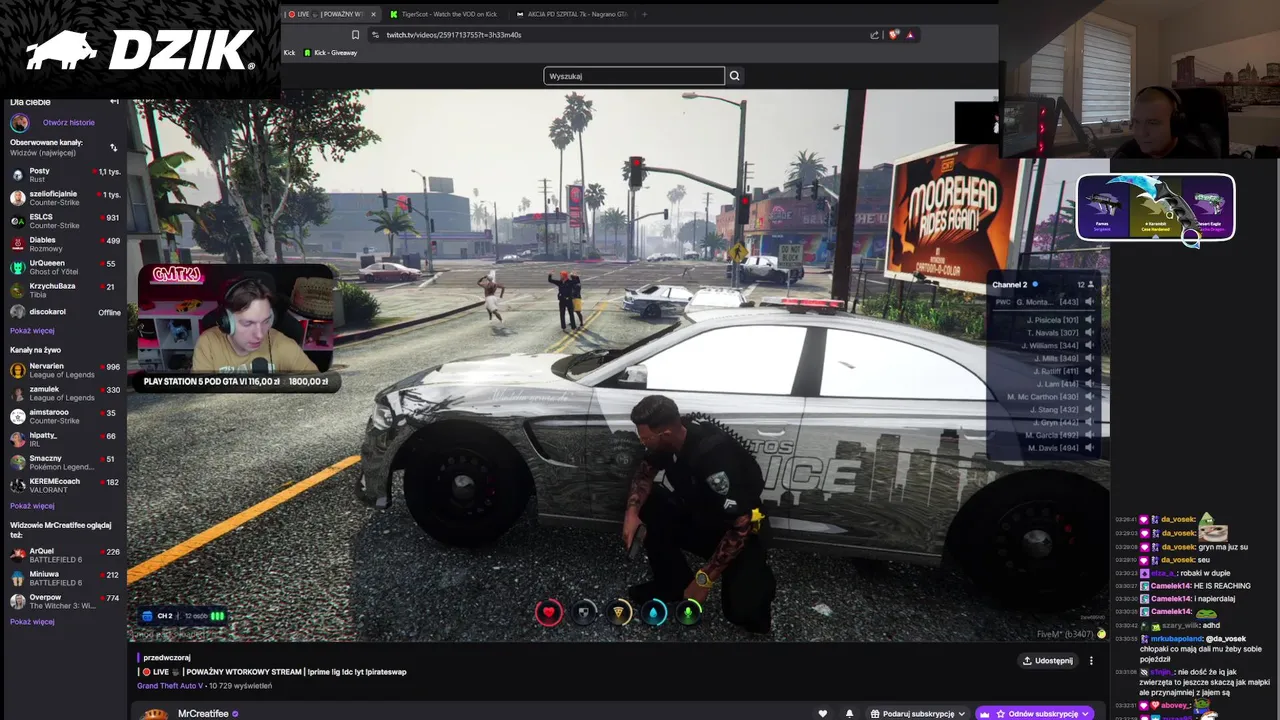Open the Brave Shields lion icon
This screenshot has height=720, width=1280.
coord(894,35)
